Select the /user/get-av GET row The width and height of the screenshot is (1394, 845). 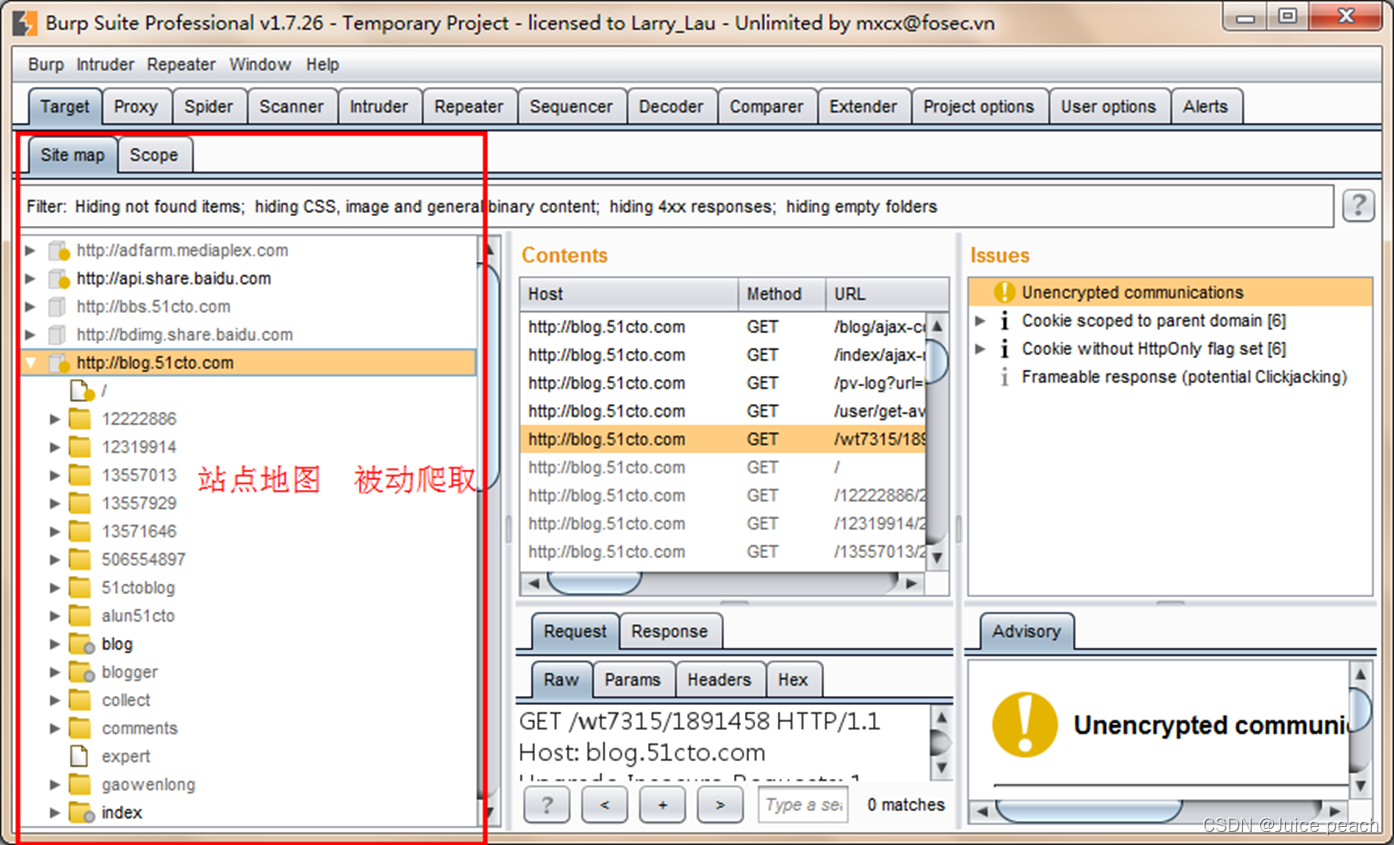(x=724, y=411)
